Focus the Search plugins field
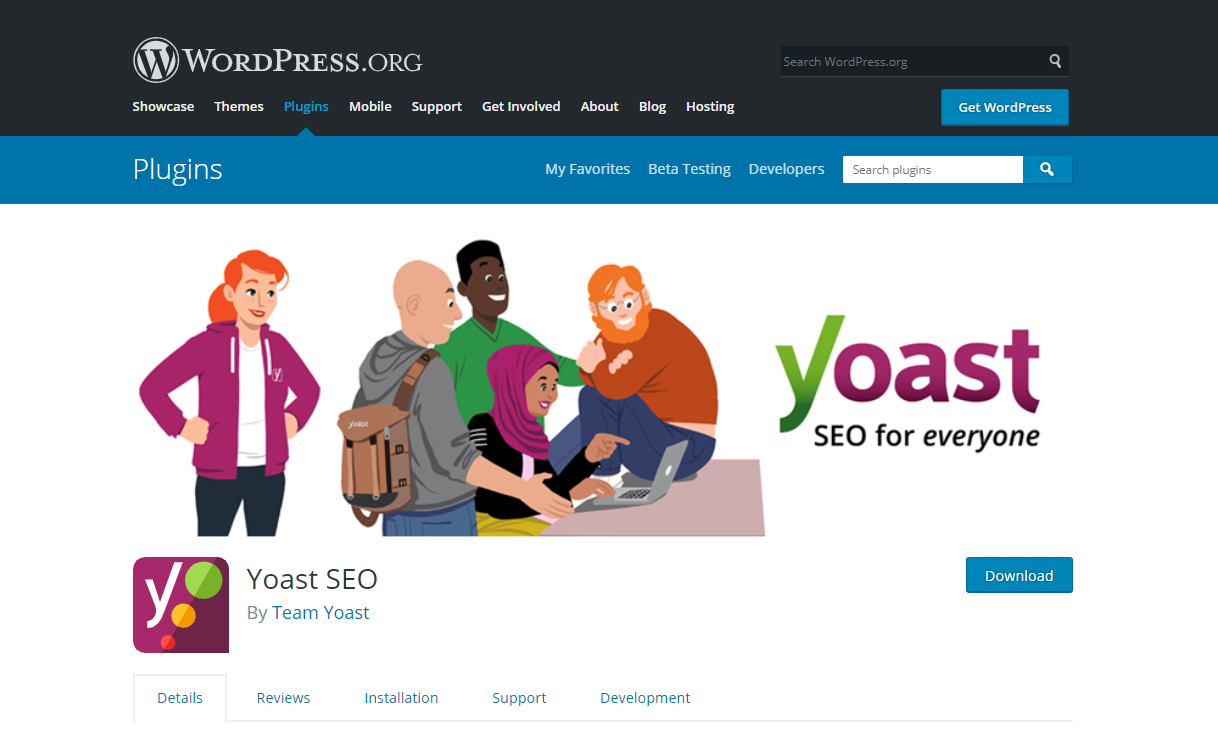This screenshot has width=1218, height=737. coord(933,170)
